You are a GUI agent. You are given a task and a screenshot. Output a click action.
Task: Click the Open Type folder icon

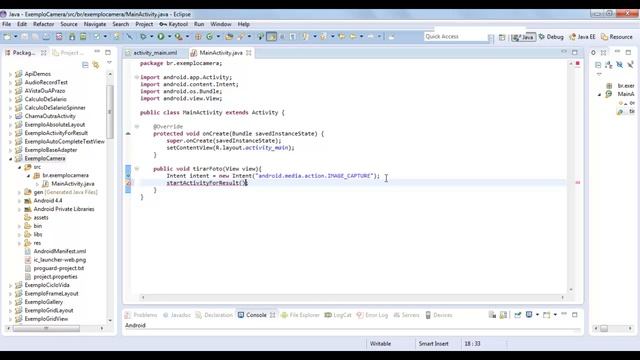pos(229,37)
